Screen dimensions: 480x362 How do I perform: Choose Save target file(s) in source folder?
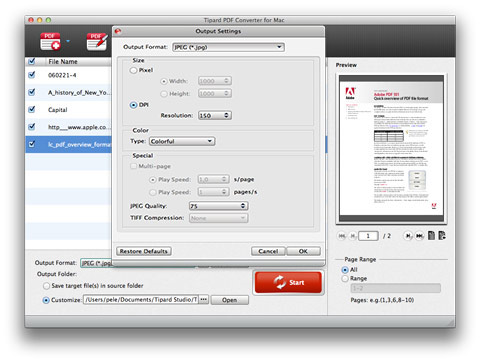[x=46, y=286]
